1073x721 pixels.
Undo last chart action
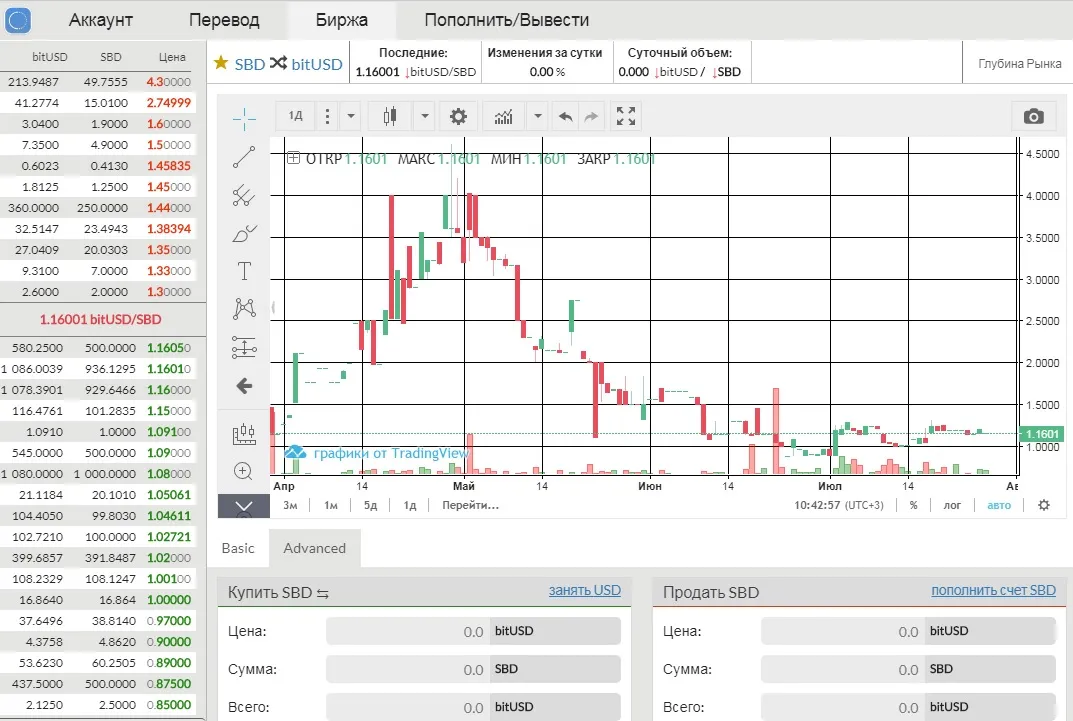[565, 116]
